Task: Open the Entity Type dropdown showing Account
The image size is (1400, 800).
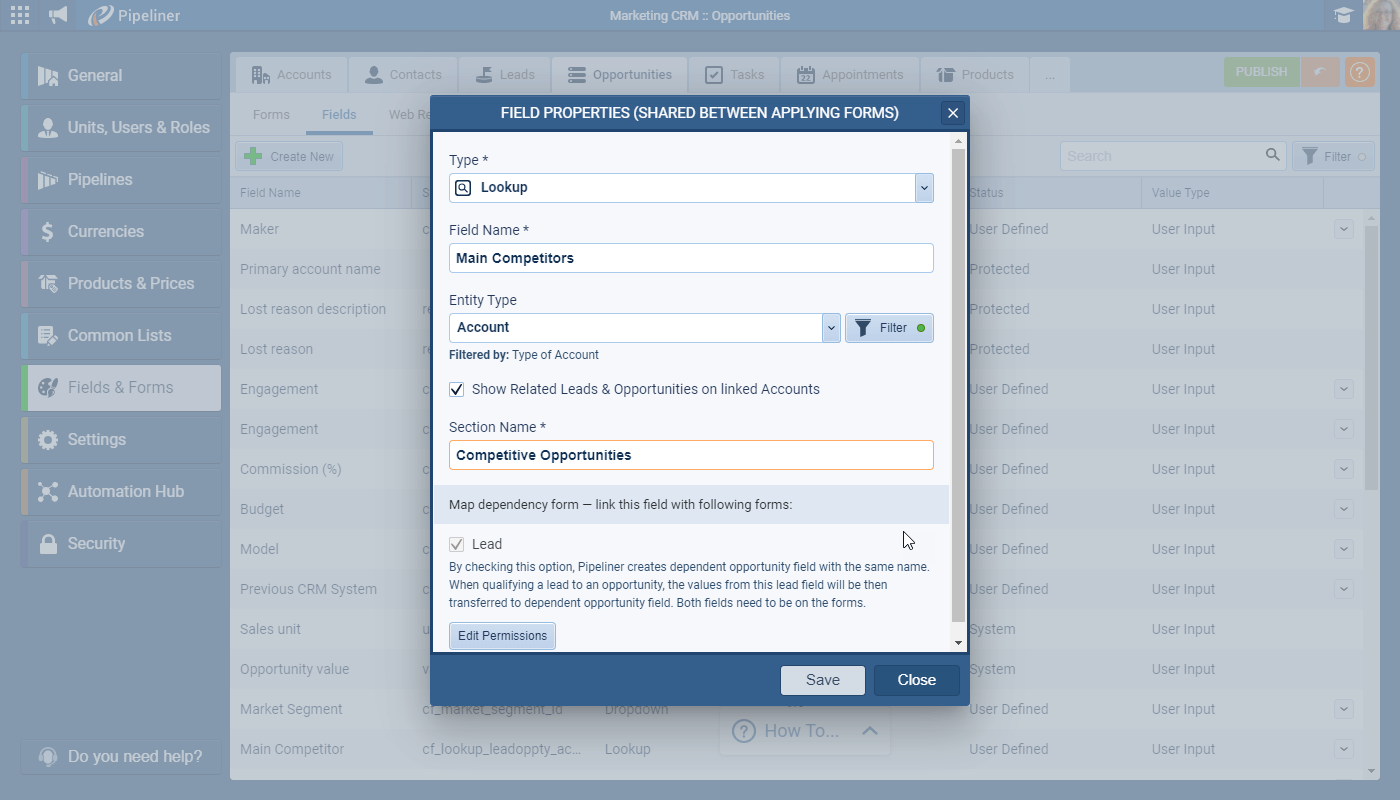Action: pos(831,327)
